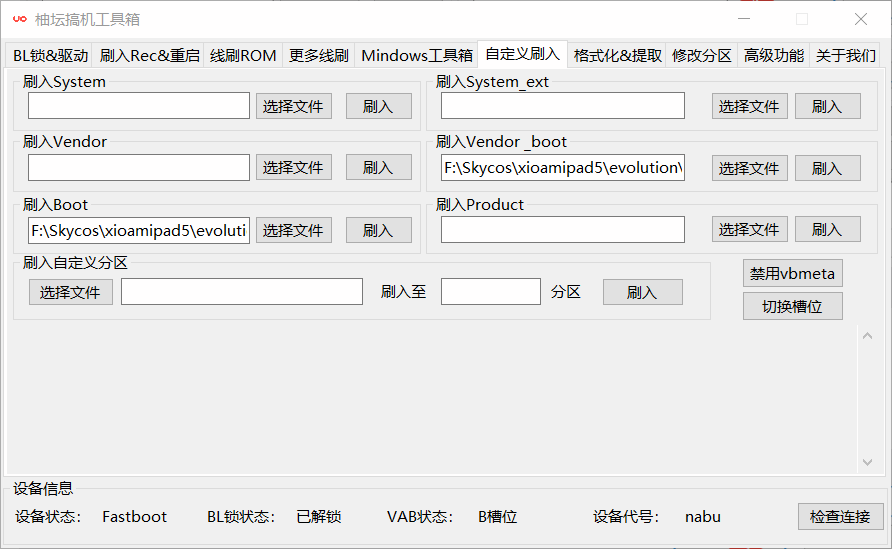Click the Vendor_boot path field
The height and width of the screenshot is (549, 892).
coord(563,167)
